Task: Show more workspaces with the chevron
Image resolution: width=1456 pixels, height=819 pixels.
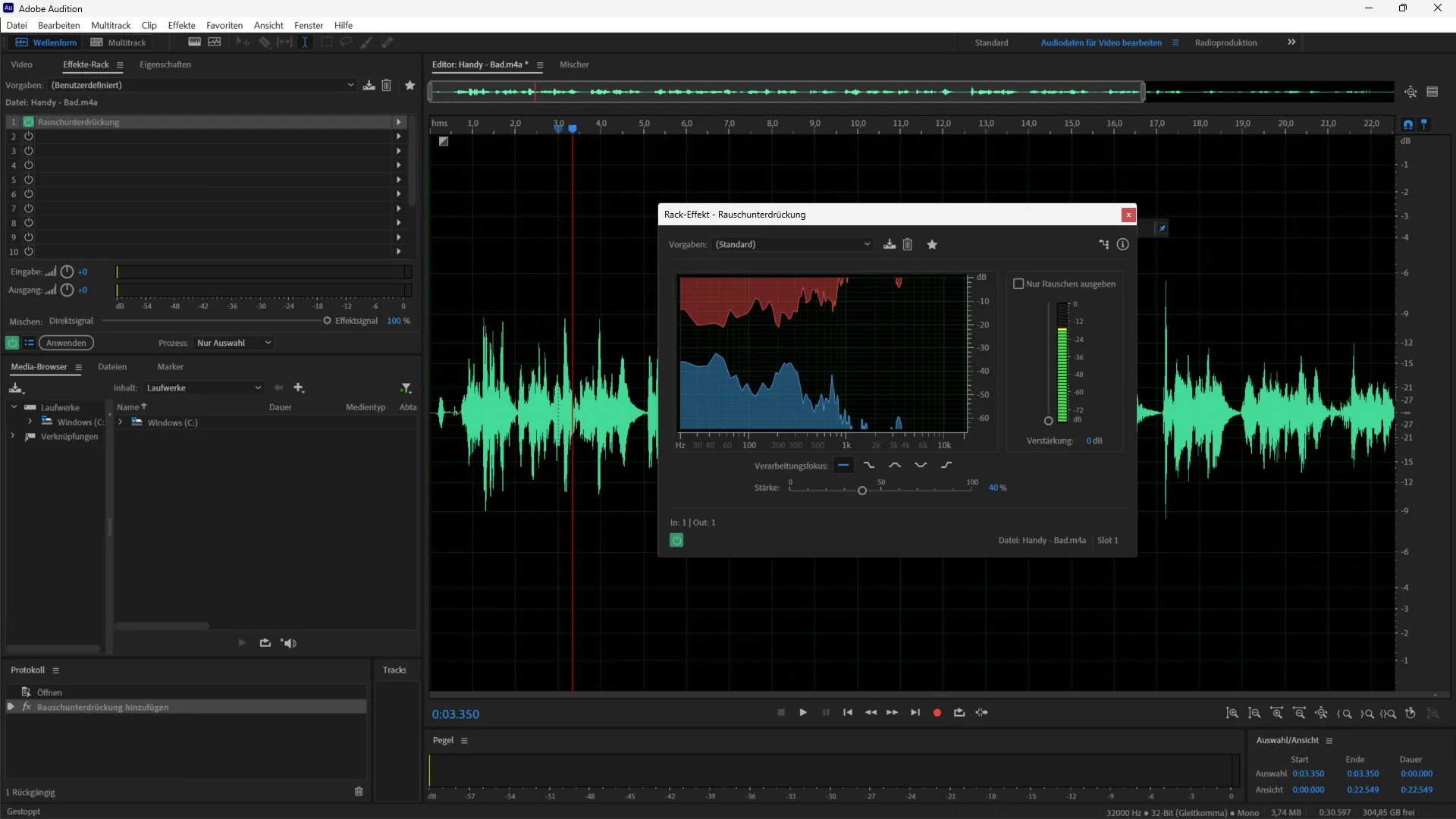Action: (x=1291, y=42)
